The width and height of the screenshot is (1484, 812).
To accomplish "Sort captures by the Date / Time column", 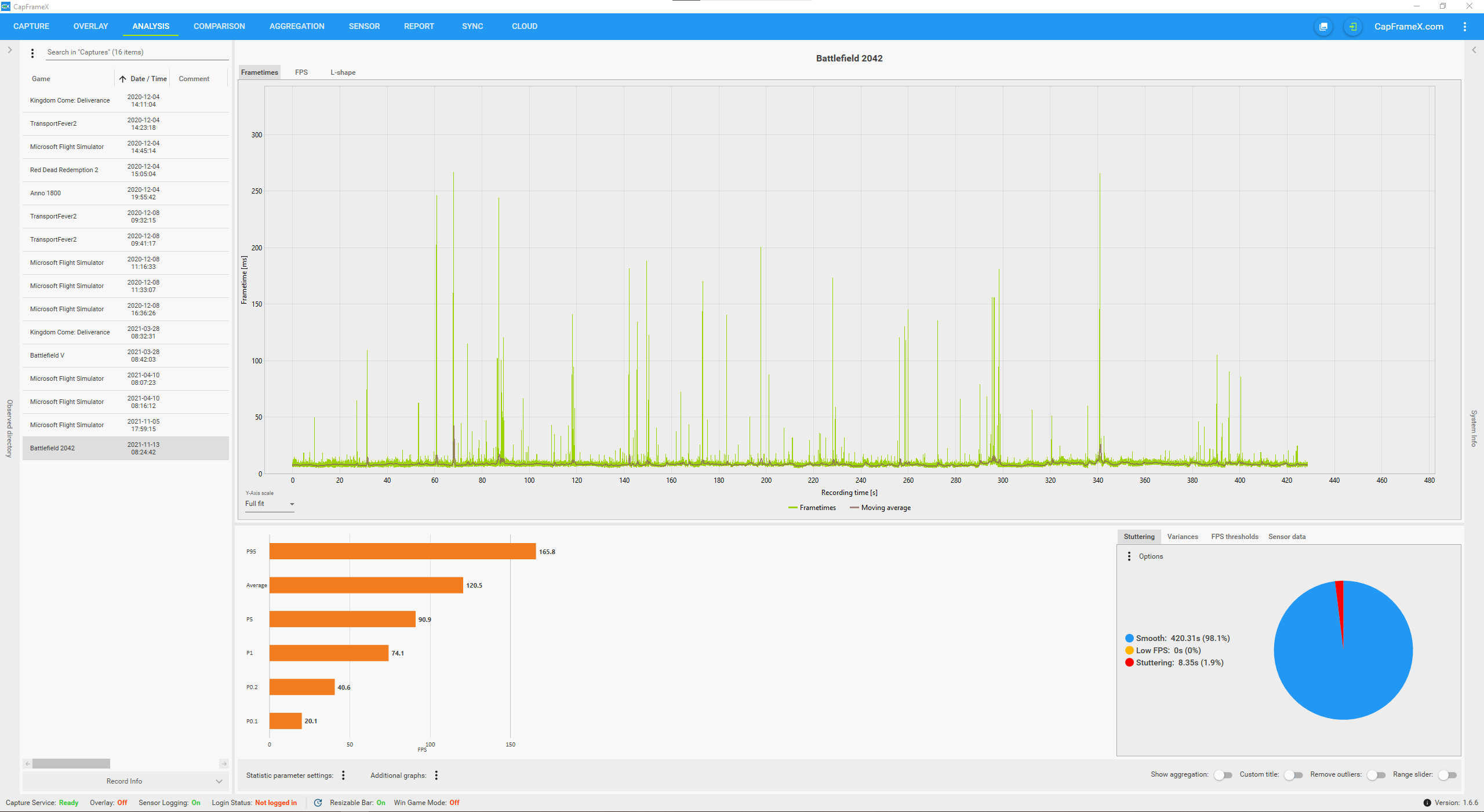I will 148,79.
